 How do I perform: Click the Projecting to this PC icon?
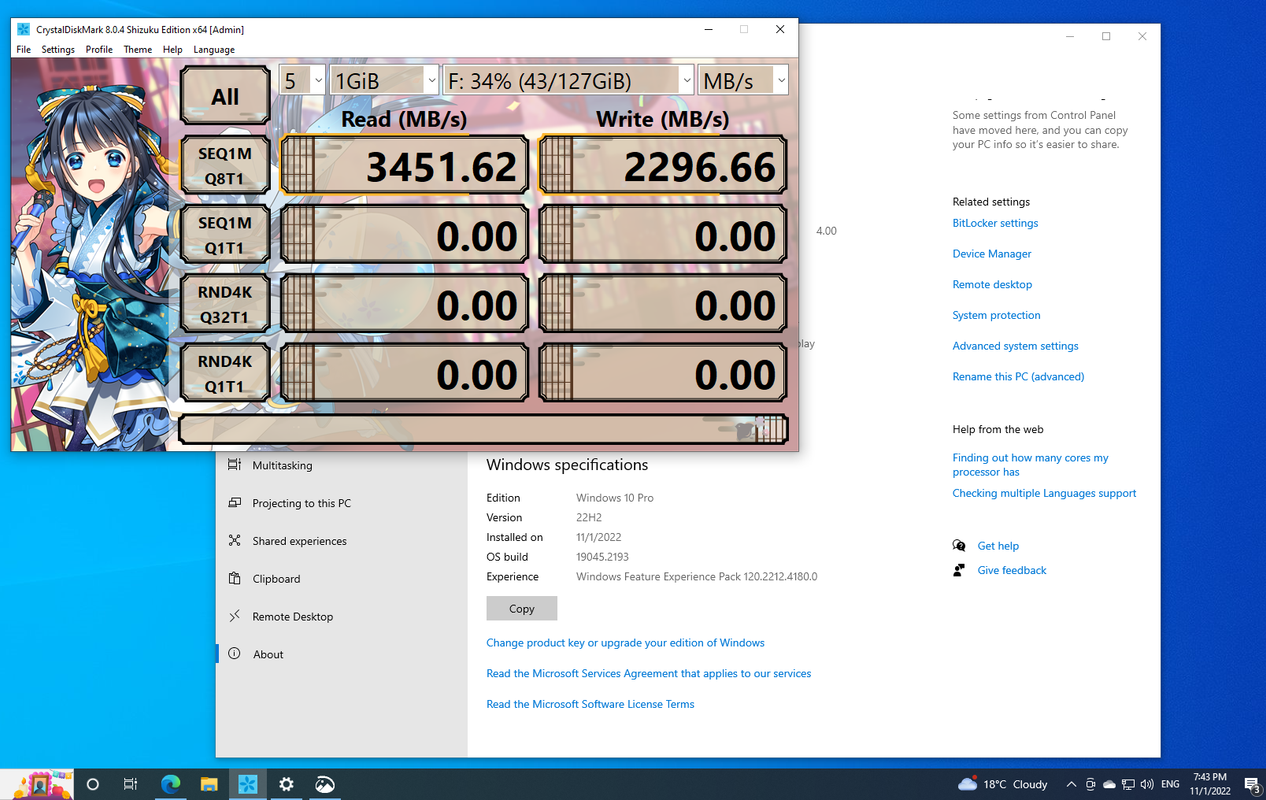pyautogui.click(x=234, y=503)
